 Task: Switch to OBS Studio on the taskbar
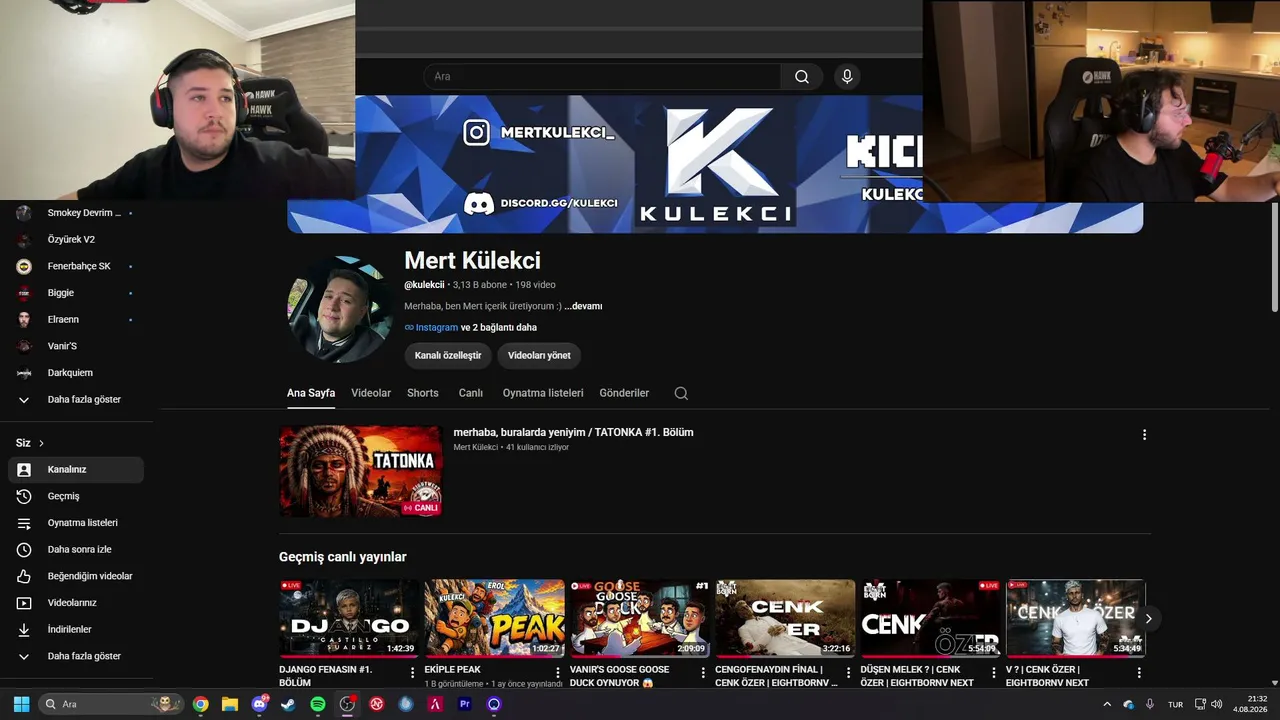[x=347, y=704]
